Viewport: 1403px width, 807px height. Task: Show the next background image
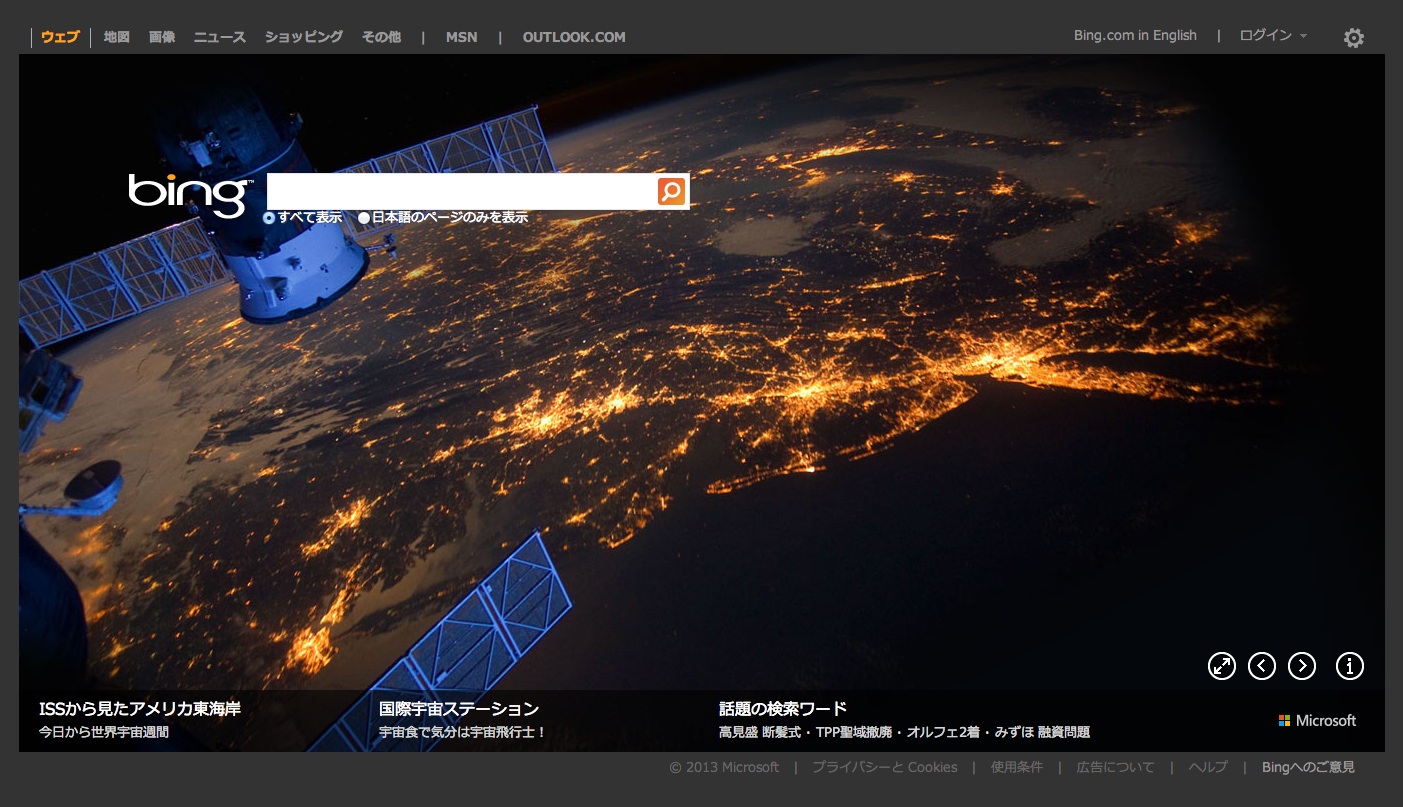(x=1302, y=666)
